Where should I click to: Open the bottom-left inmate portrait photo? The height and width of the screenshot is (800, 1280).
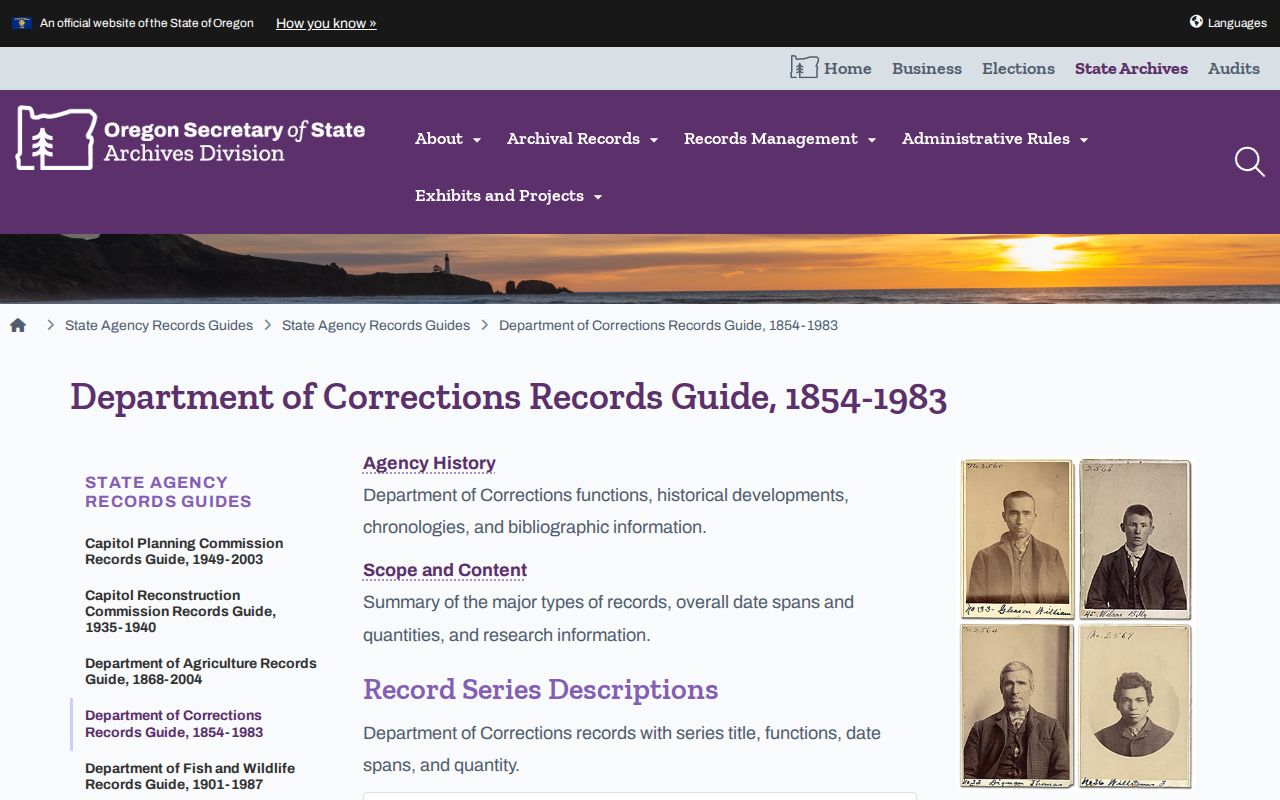coord(1017,706)
